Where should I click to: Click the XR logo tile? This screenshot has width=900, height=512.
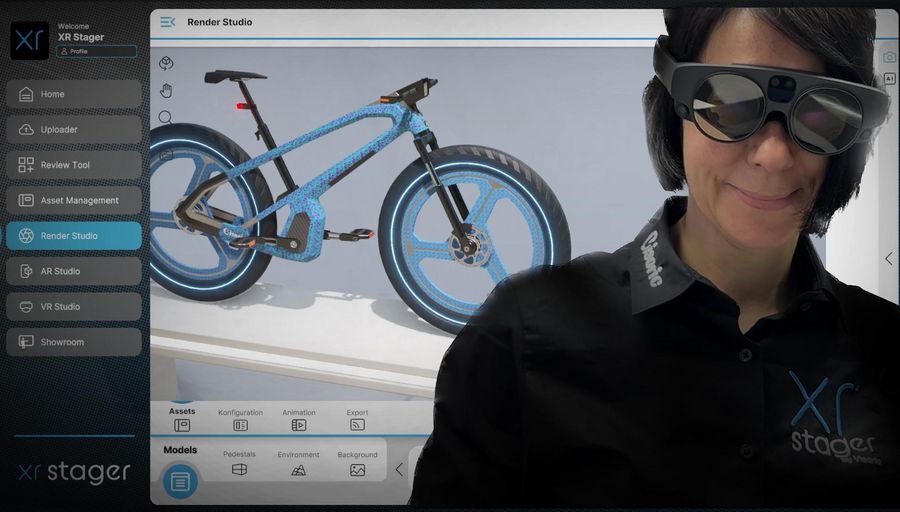pos(29,41)
